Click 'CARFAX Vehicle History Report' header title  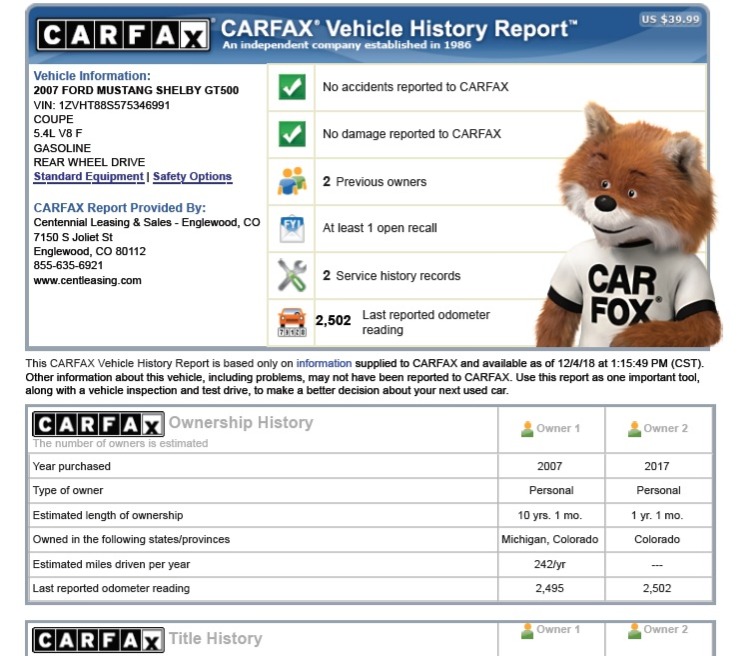(x=399, y=28)
